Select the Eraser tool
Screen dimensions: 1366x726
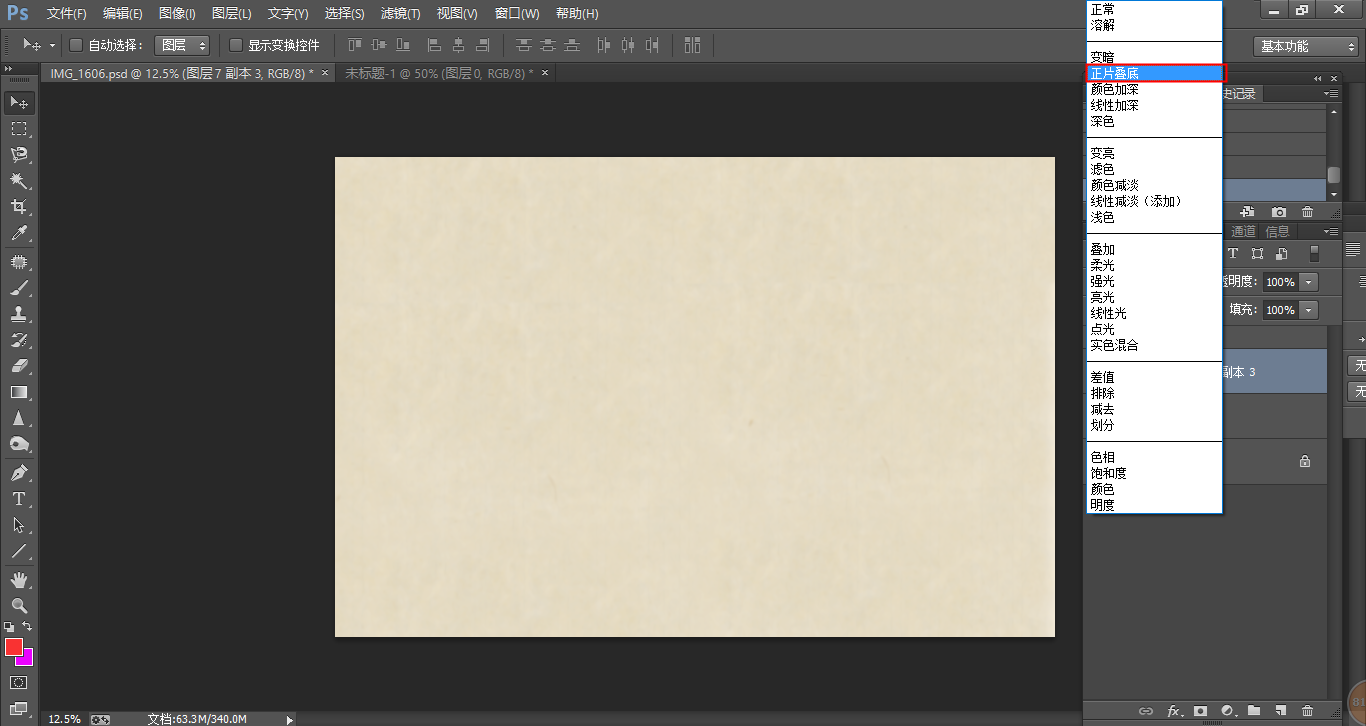[19, 366]
